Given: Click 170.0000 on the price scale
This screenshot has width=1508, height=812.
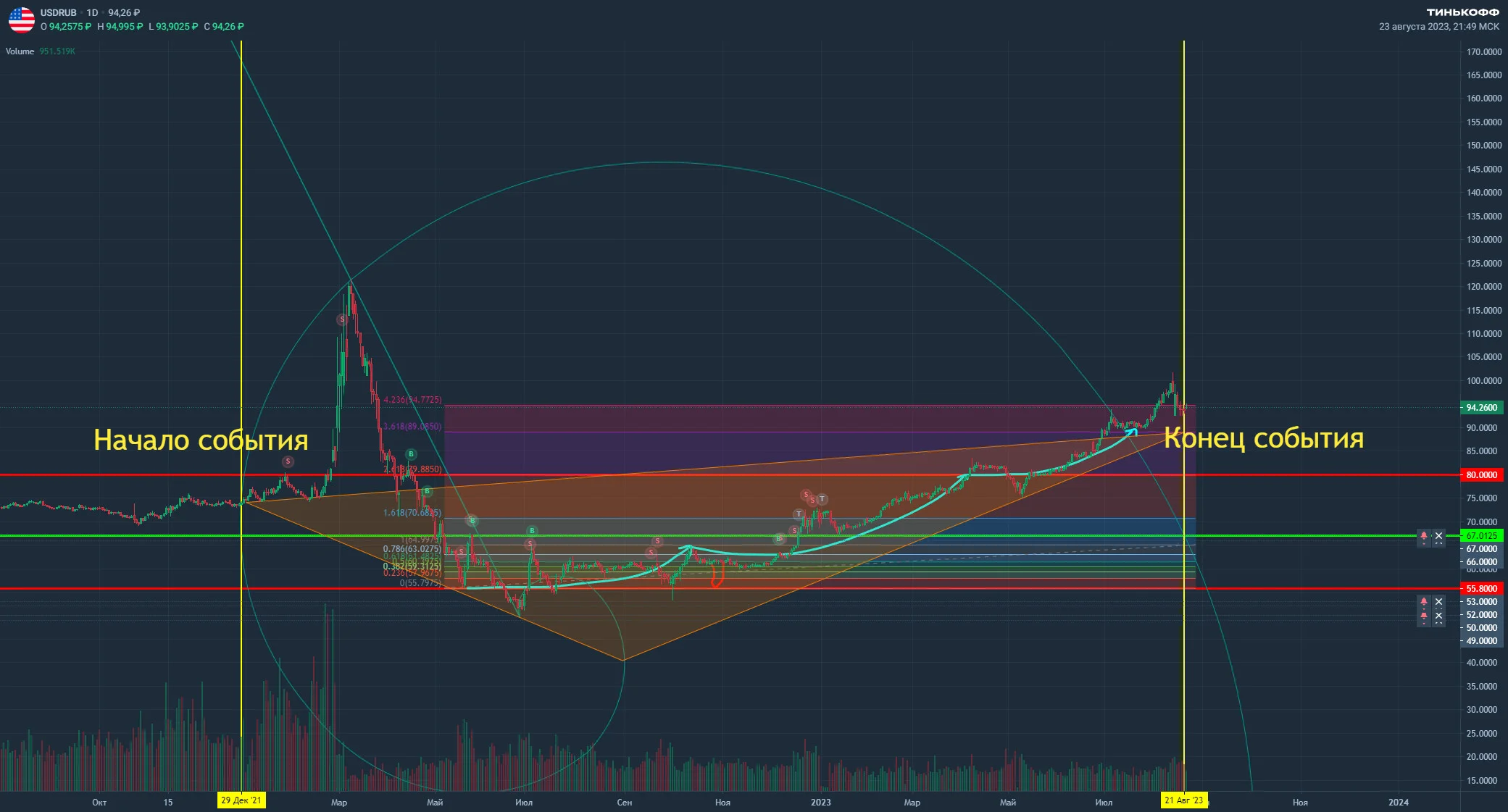Looking at the screenshot, I should 1484,52.
